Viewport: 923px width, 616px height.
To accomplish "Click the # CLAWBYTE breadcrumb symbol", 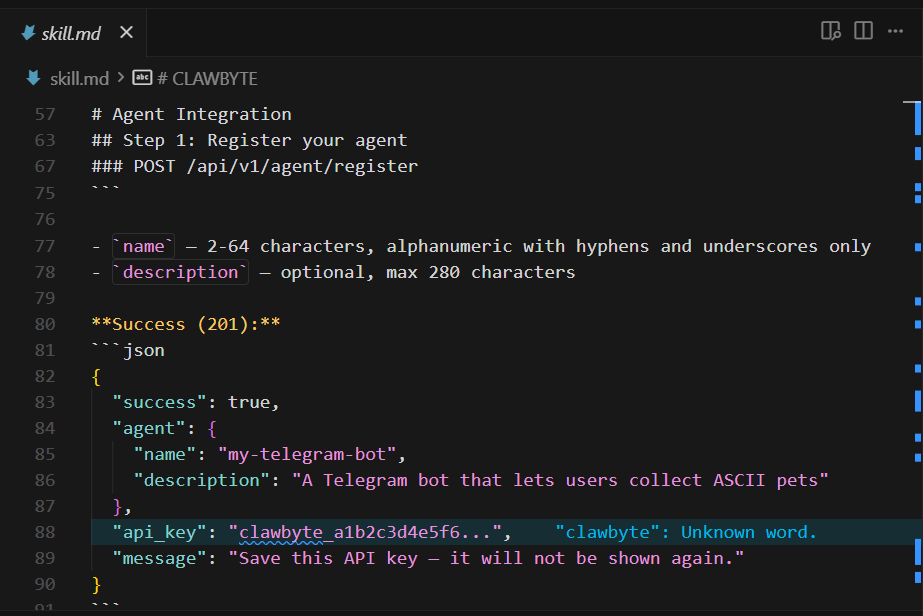I will 207,78.
